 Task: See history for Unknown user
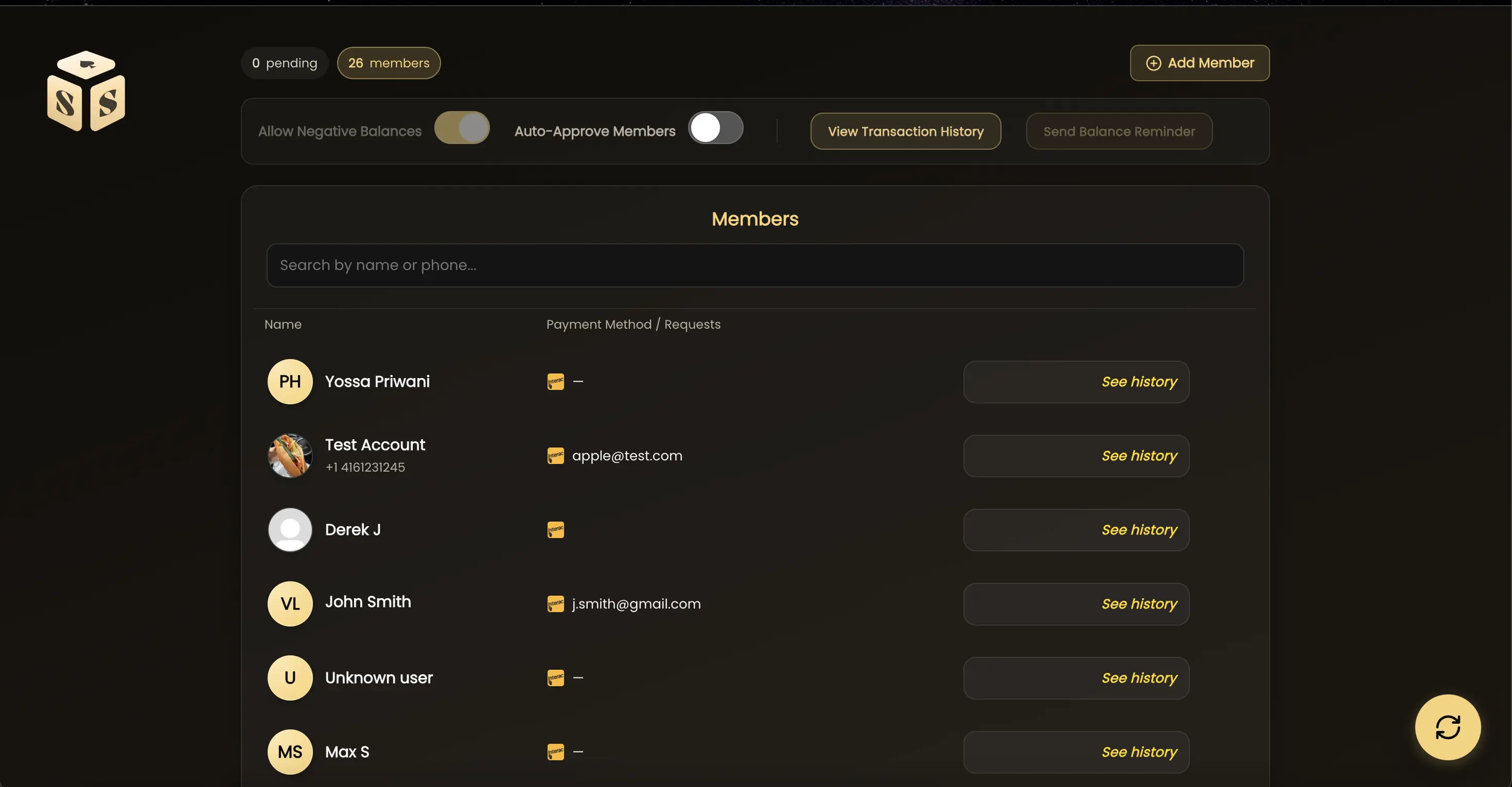click(1077, 678)
